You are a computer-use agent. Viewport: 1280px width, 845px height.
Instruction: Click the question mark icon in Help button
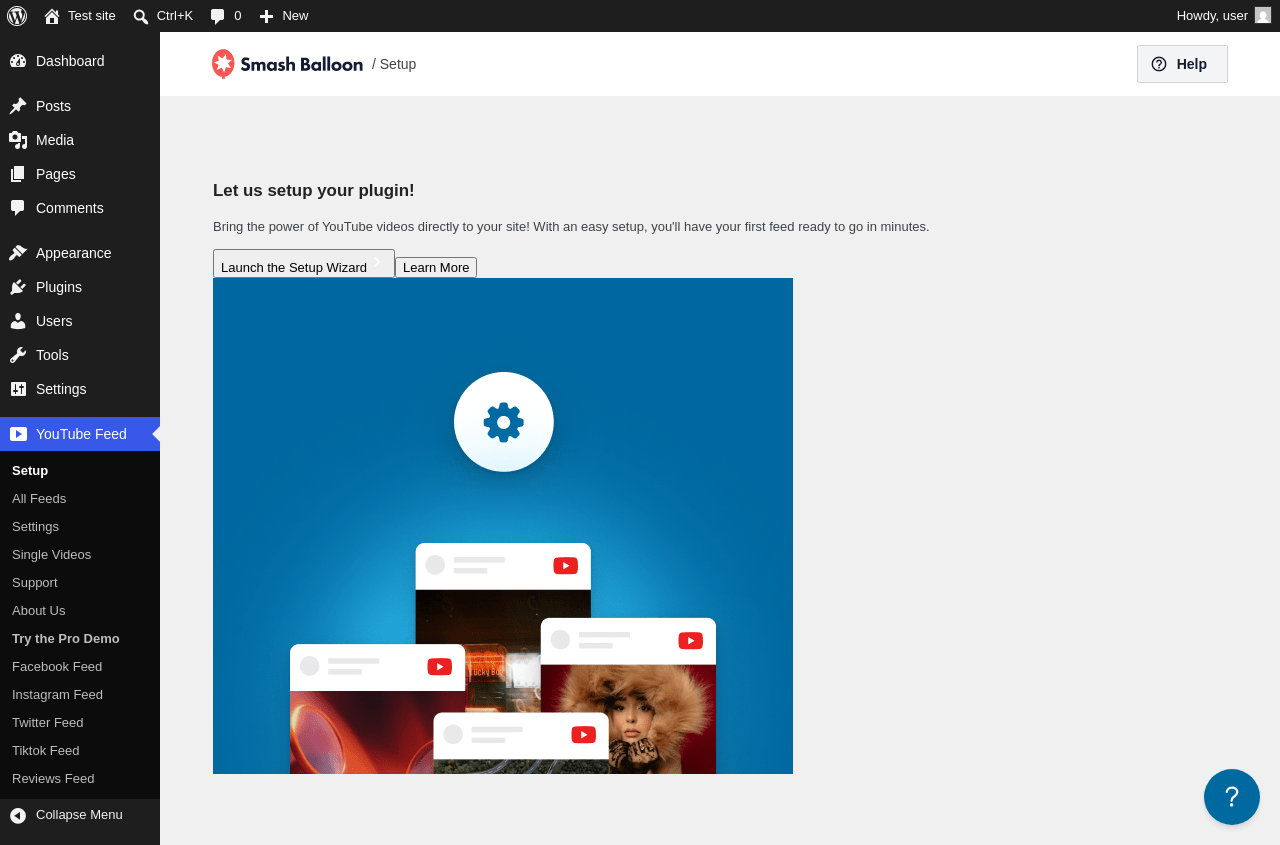pos(1159,64)
